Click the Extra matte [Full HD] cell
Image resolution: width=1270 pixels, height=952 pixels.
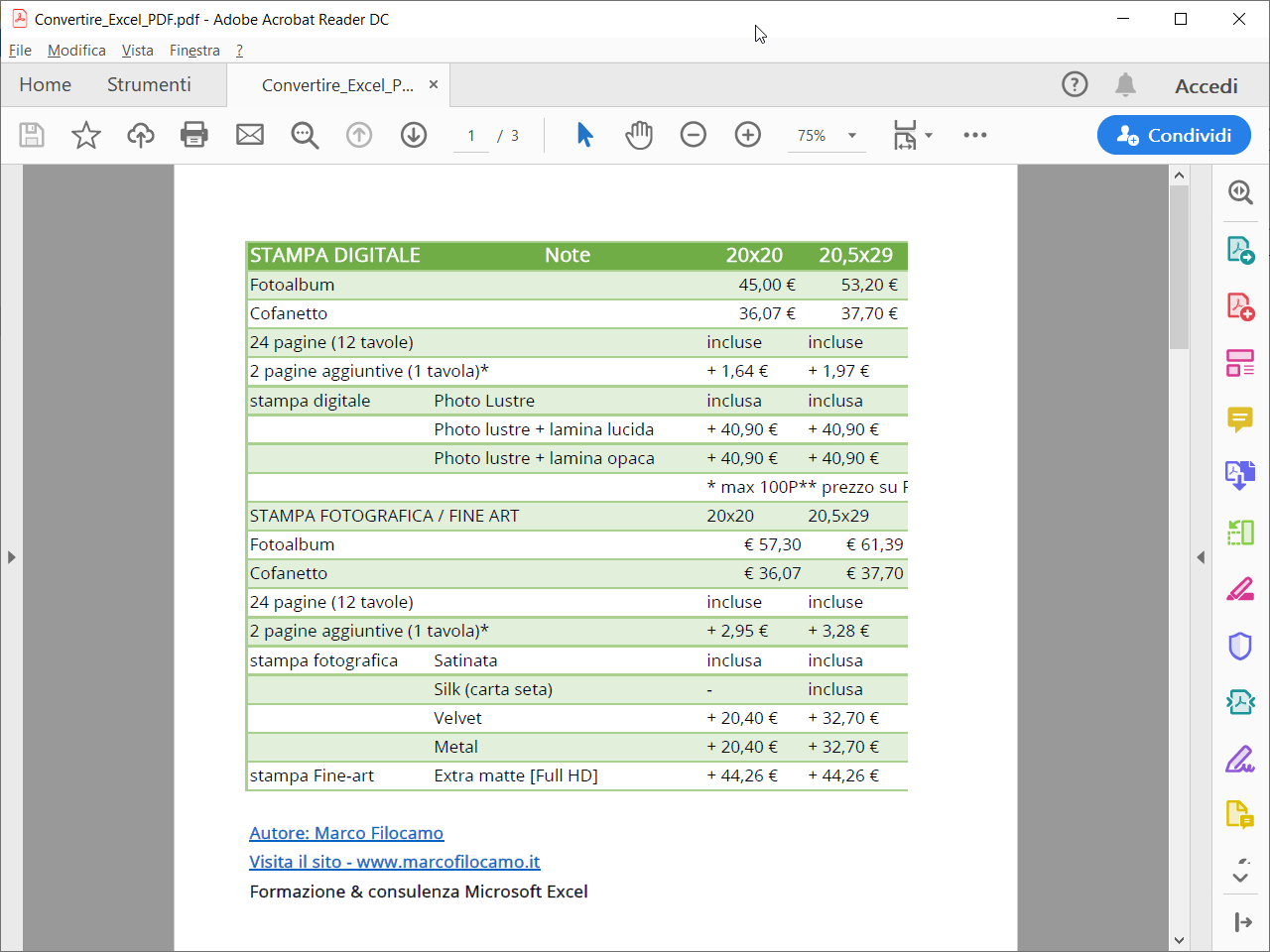pyautogui.click(x=516, y=775)
